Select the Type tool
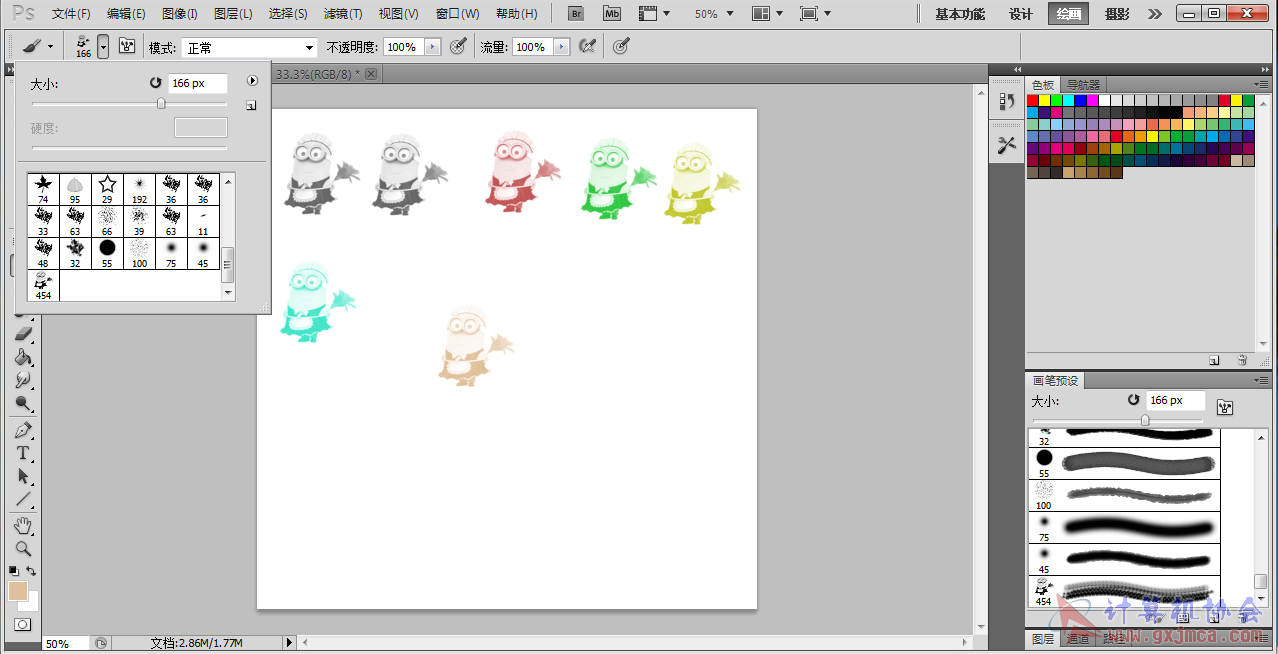Screen dimensions: 1278x654 pyautogui.click(x=23, y=454)
